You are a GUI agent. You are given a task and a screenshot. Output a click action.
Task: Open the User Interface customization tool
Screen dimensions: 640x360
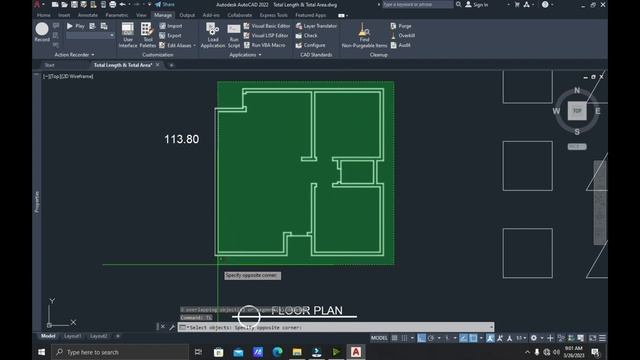pos(128,35)
